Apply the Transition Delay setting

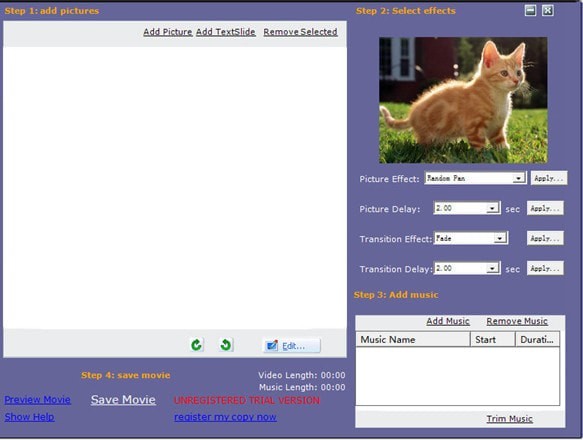click(545, 268)
